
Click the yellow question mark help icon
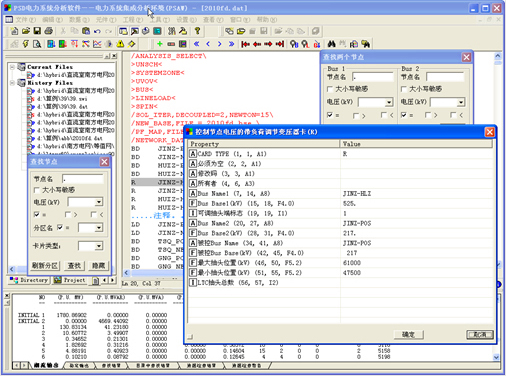pyautogui.click(x=197, y=31)
